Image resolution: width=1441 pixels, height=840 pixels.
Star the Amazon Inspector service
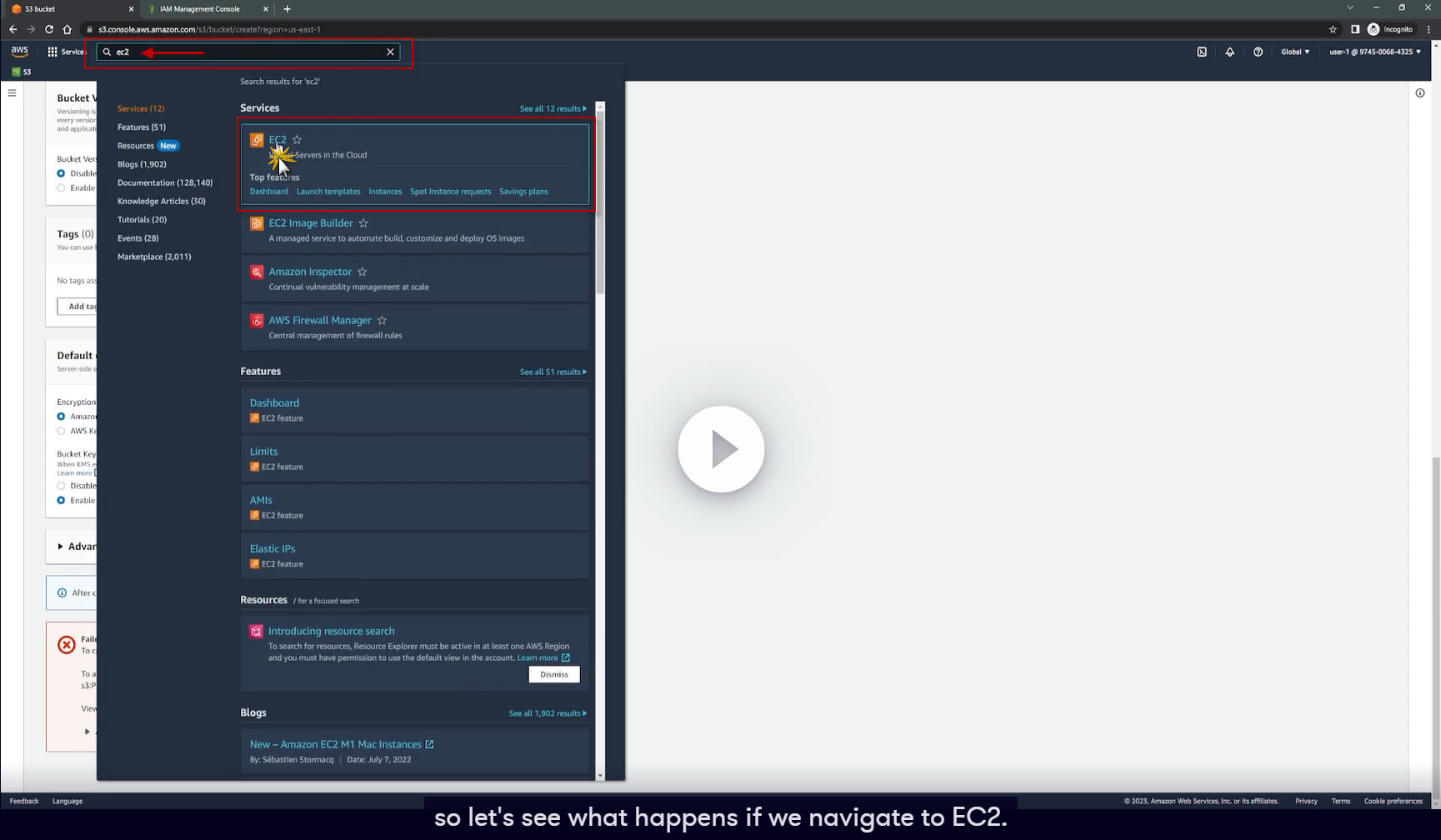click(x=363, y=272)
